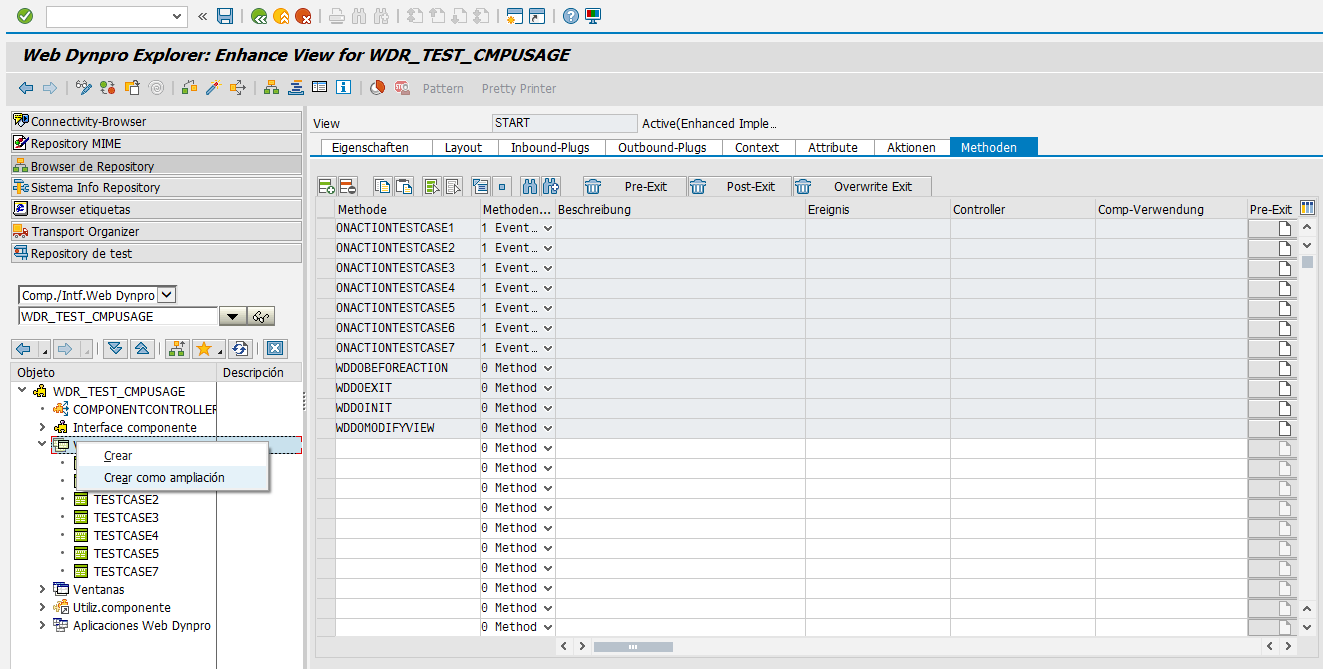
Task: Click the Pre-Exit delete button
Action: click(634, 186)
